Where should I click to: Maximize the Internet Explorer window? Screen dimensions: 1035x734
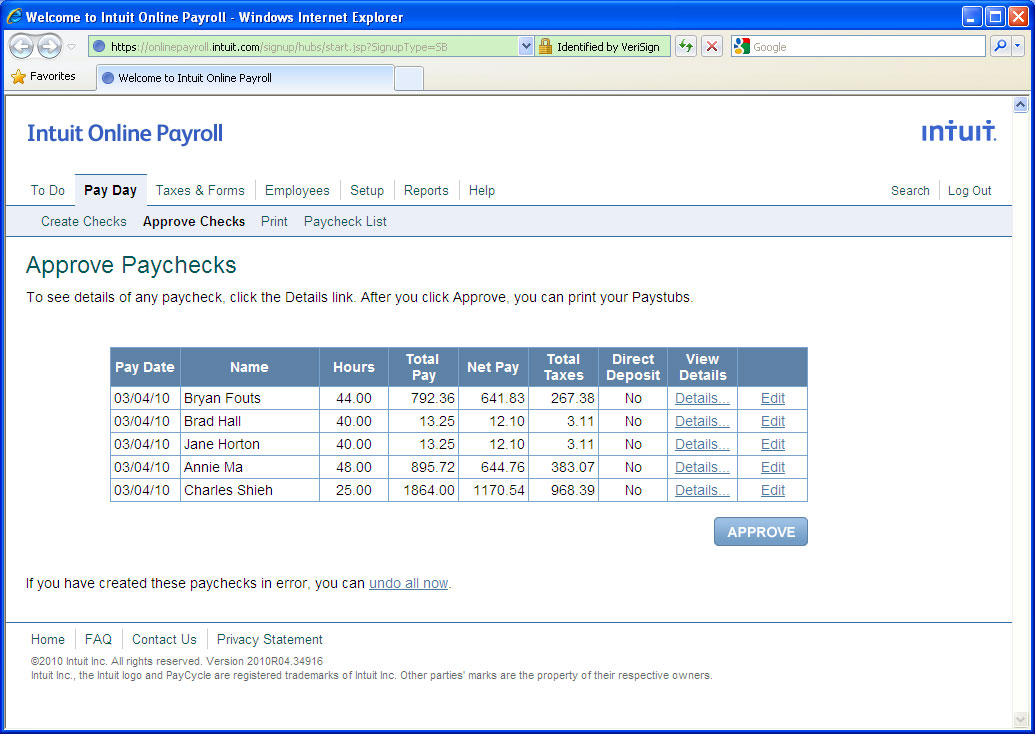click(x=995, y=17)
